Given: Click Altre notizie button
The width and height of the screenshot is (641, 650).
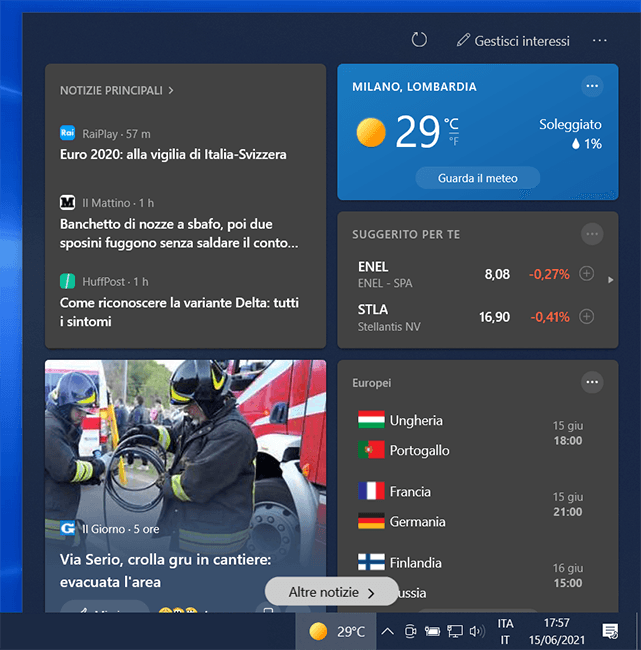Looking at the screenshot, I should [x=331, y=592].
